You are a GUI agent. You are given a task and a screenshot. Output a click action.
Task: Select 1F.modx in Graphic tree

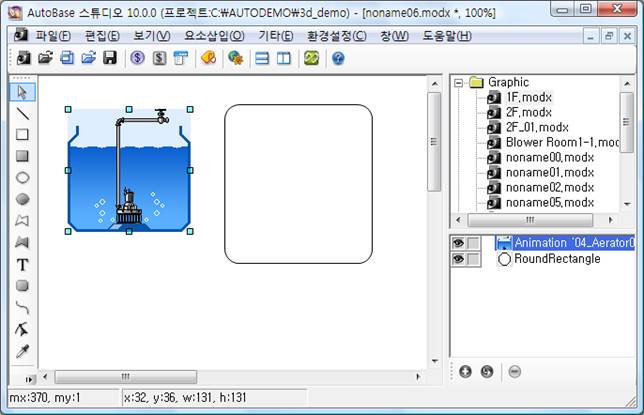529,97
